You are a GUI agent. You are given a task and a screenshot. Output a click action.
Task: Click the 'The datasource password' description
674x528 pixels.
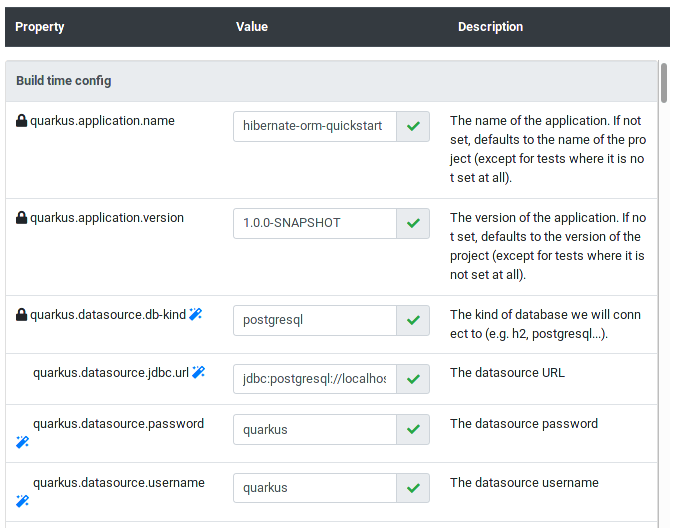coord(524,424)
